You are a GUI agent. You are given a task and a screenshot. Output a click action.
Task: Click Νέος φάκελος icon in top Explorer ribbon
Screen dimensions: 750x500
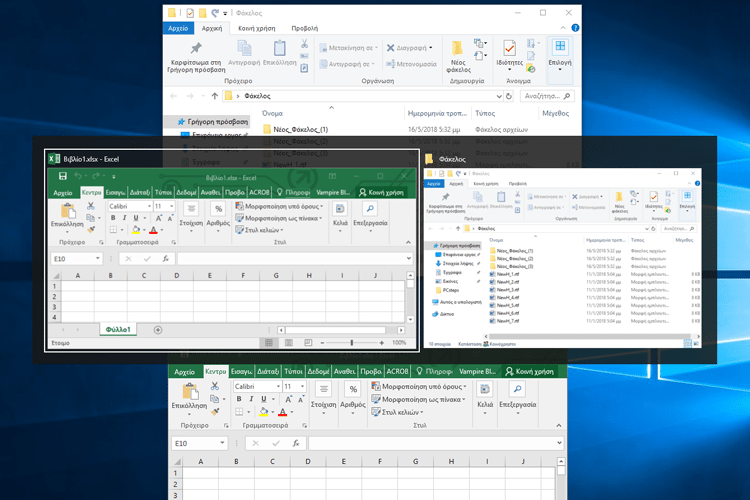pos(459,50)
